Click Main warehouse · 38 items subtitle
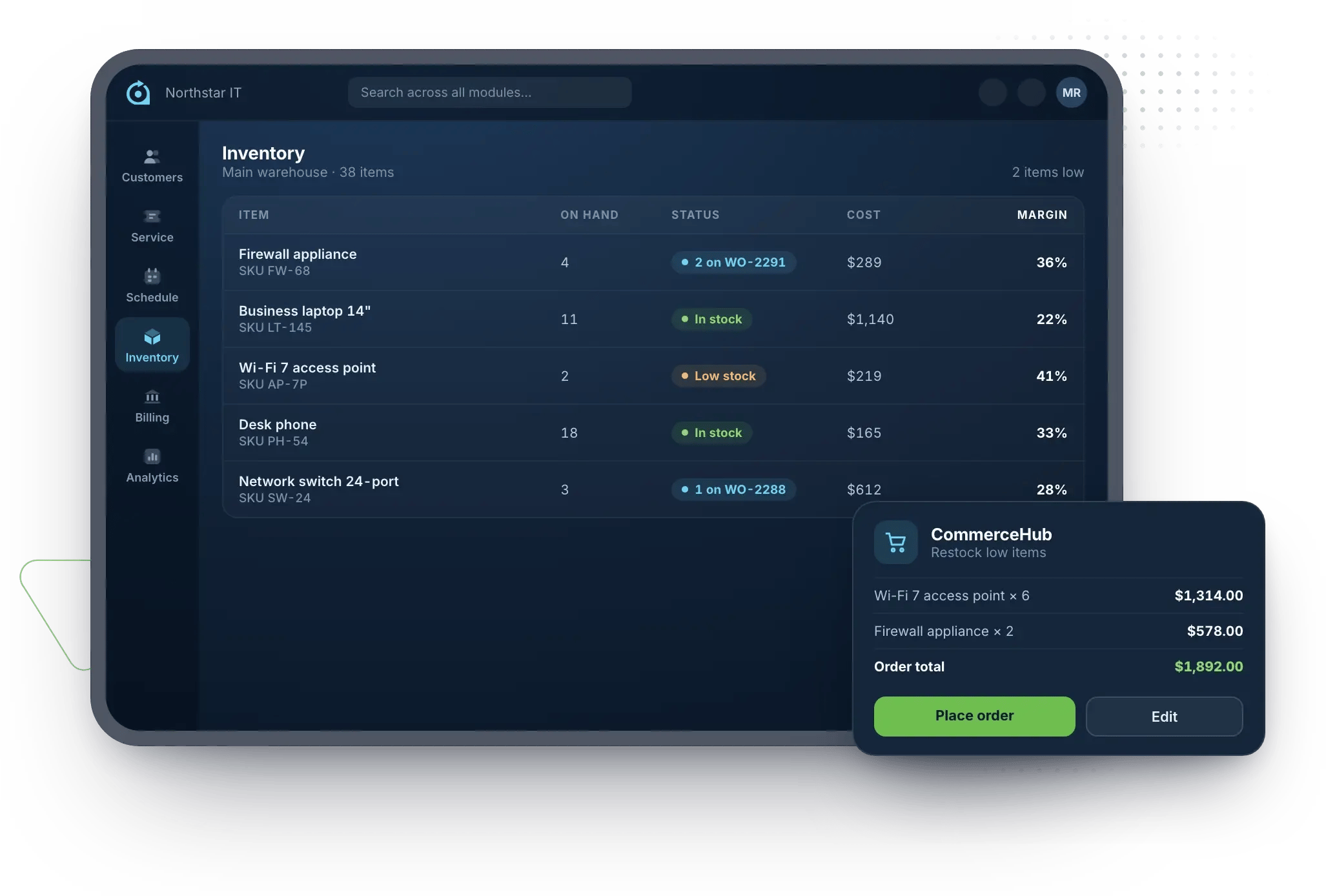The height and width of the screenshot is (896, 1326). [x=308, y=172]
